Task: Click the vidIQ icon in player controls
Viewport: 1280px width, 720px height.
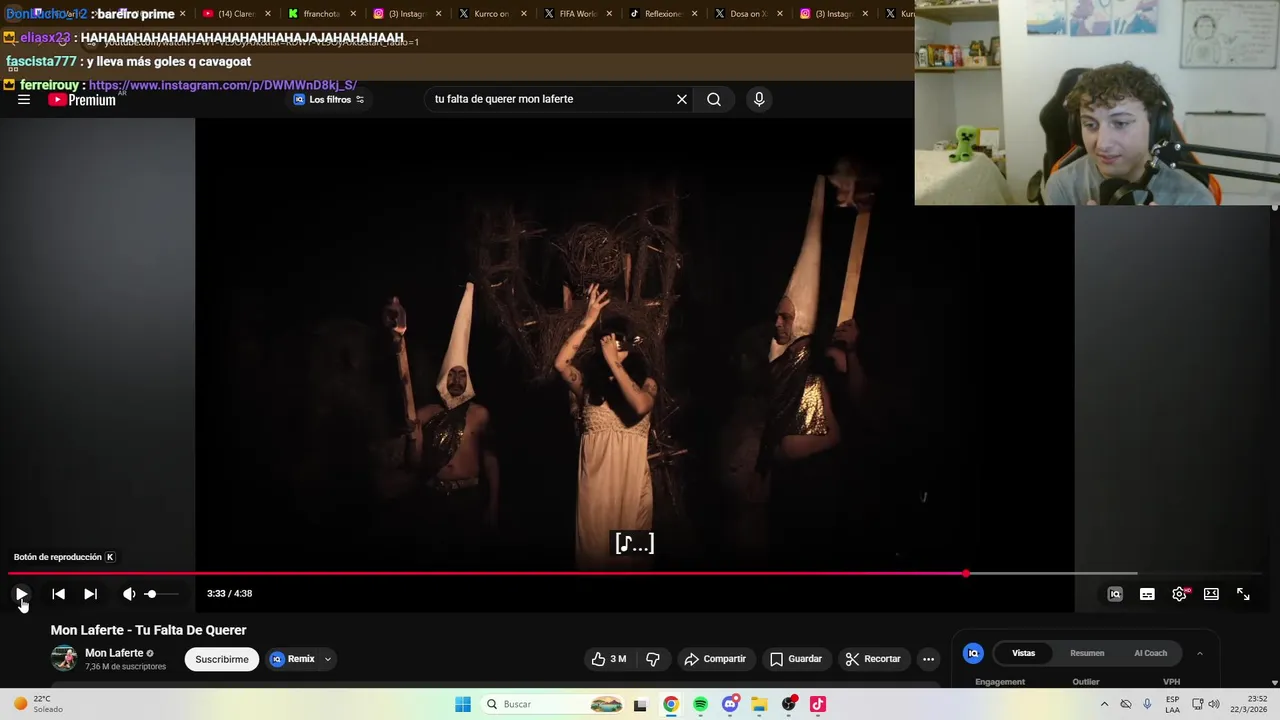Action: click(1115, 594)
